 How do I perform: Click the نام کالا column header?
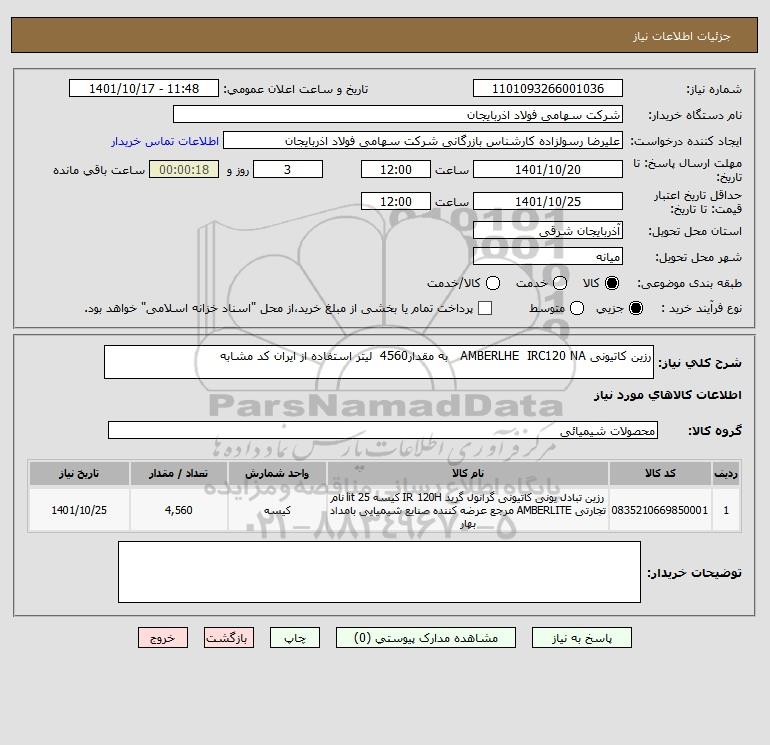468,473
